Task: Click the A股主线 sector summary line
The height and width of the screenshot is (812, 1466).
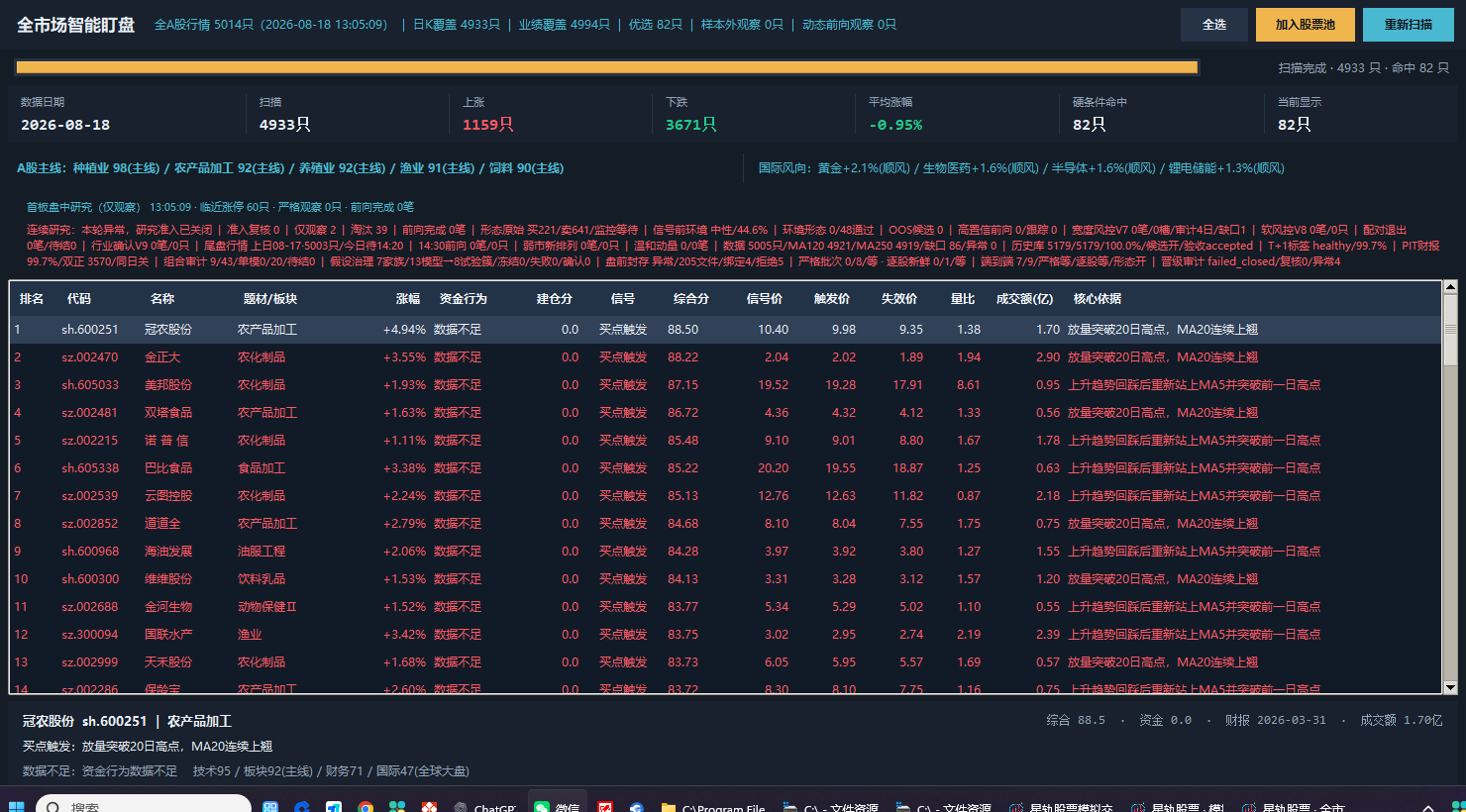Action: (290, 168)
